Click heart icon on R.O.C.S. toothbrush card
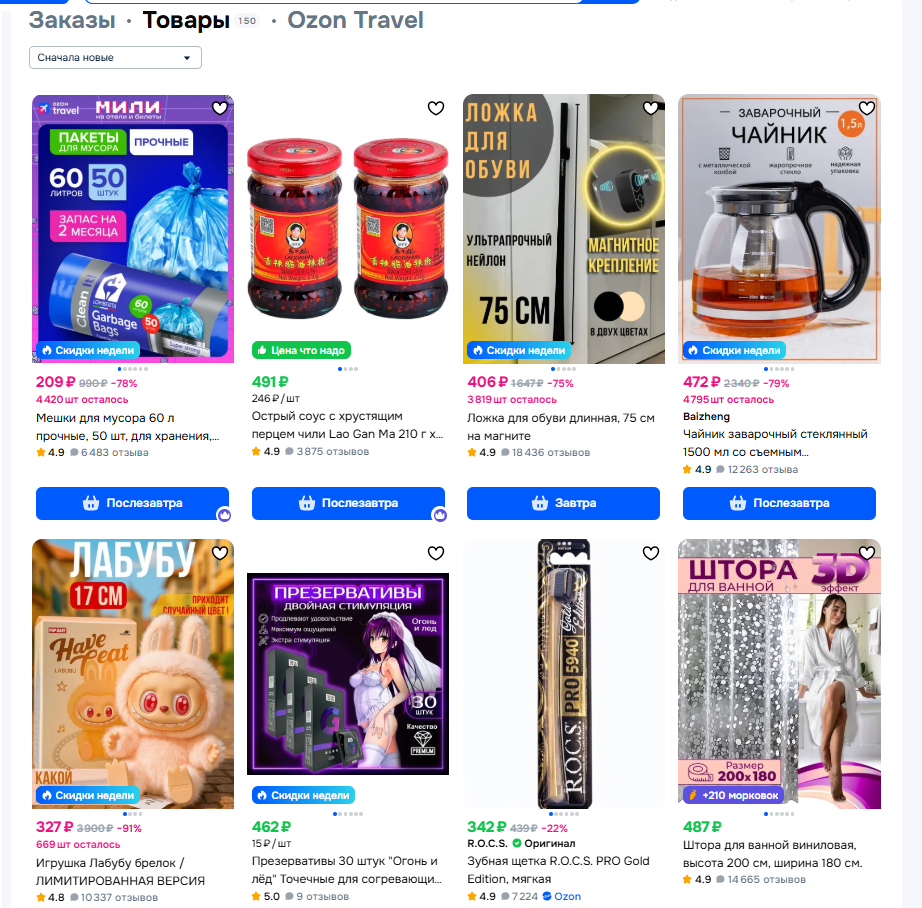 651,553
